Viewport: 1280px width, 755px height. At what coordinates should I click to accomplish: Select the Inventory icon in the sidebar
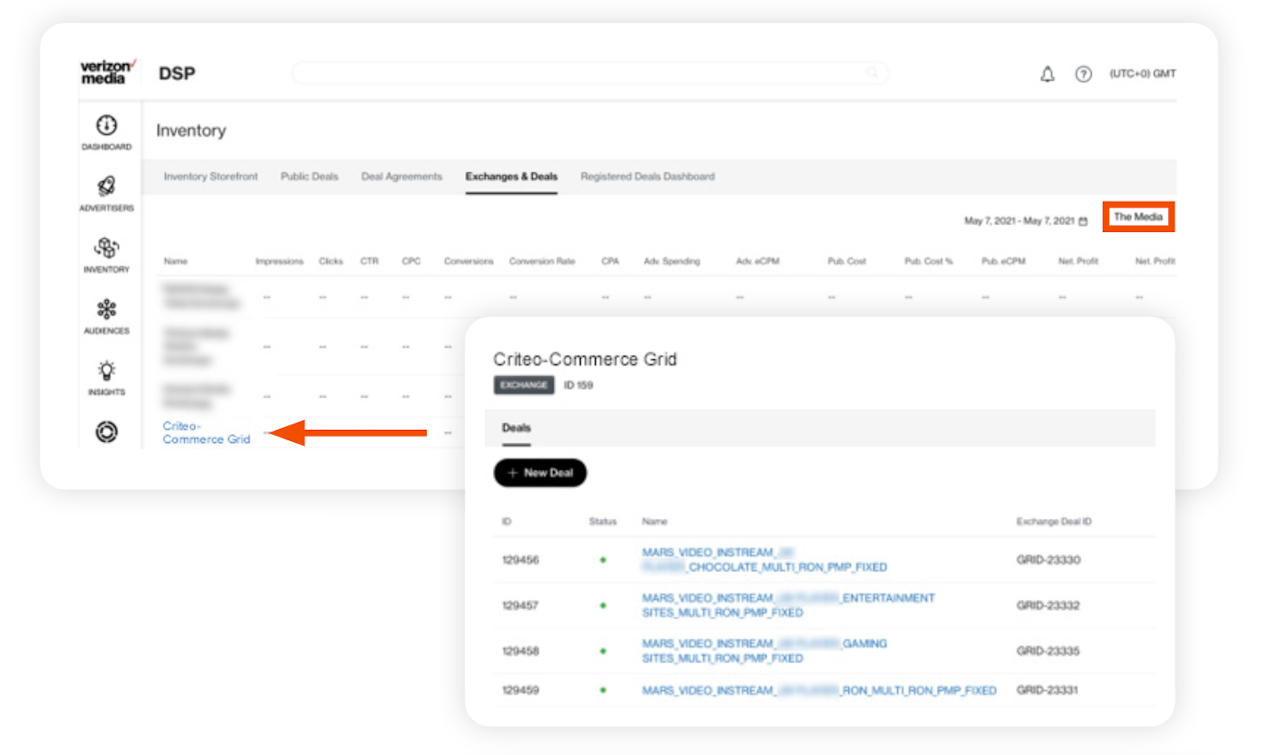(x=106, y=247)
